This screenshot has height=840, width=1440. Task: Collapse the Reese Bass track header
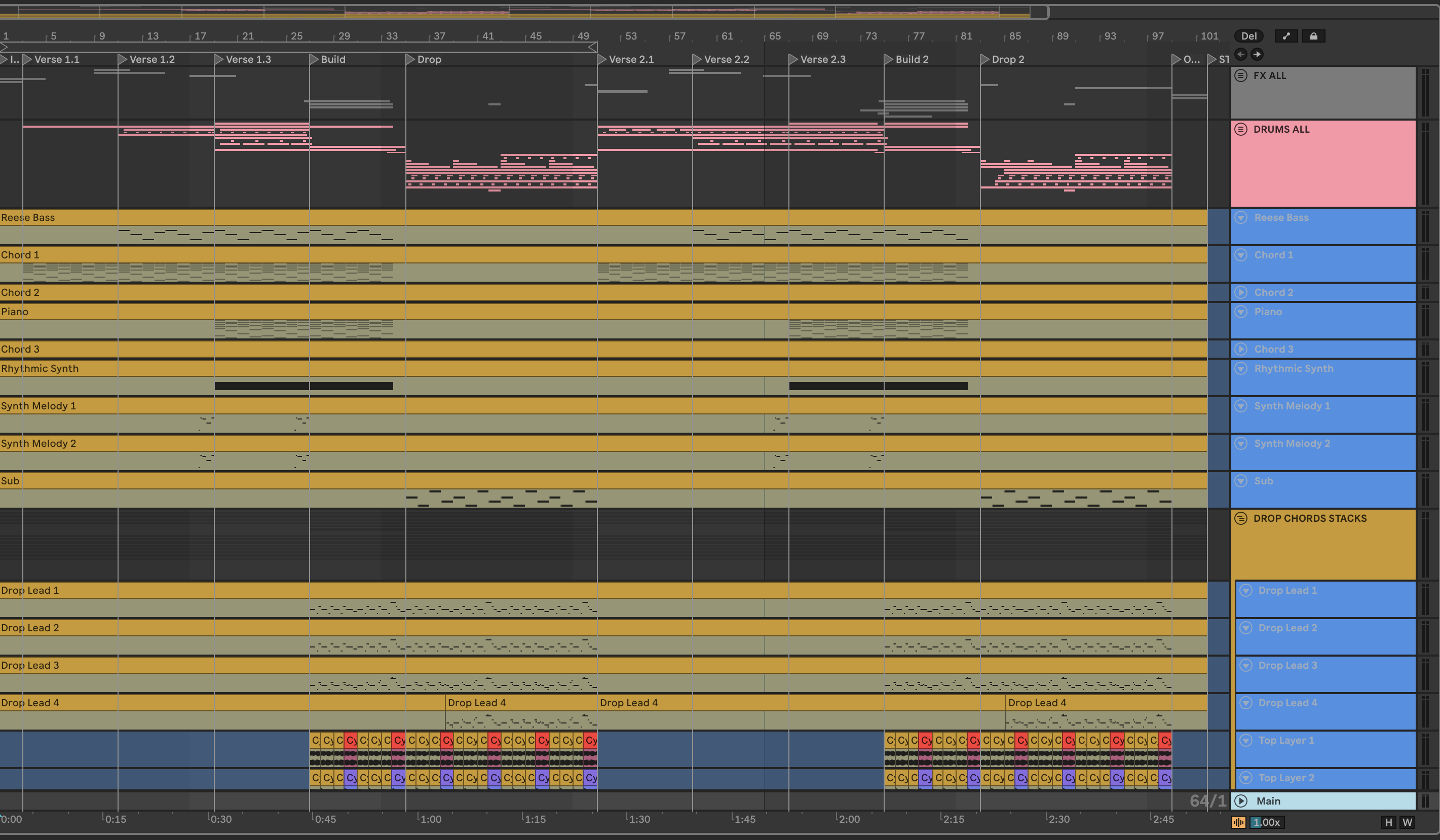(x=1240, y=217)
